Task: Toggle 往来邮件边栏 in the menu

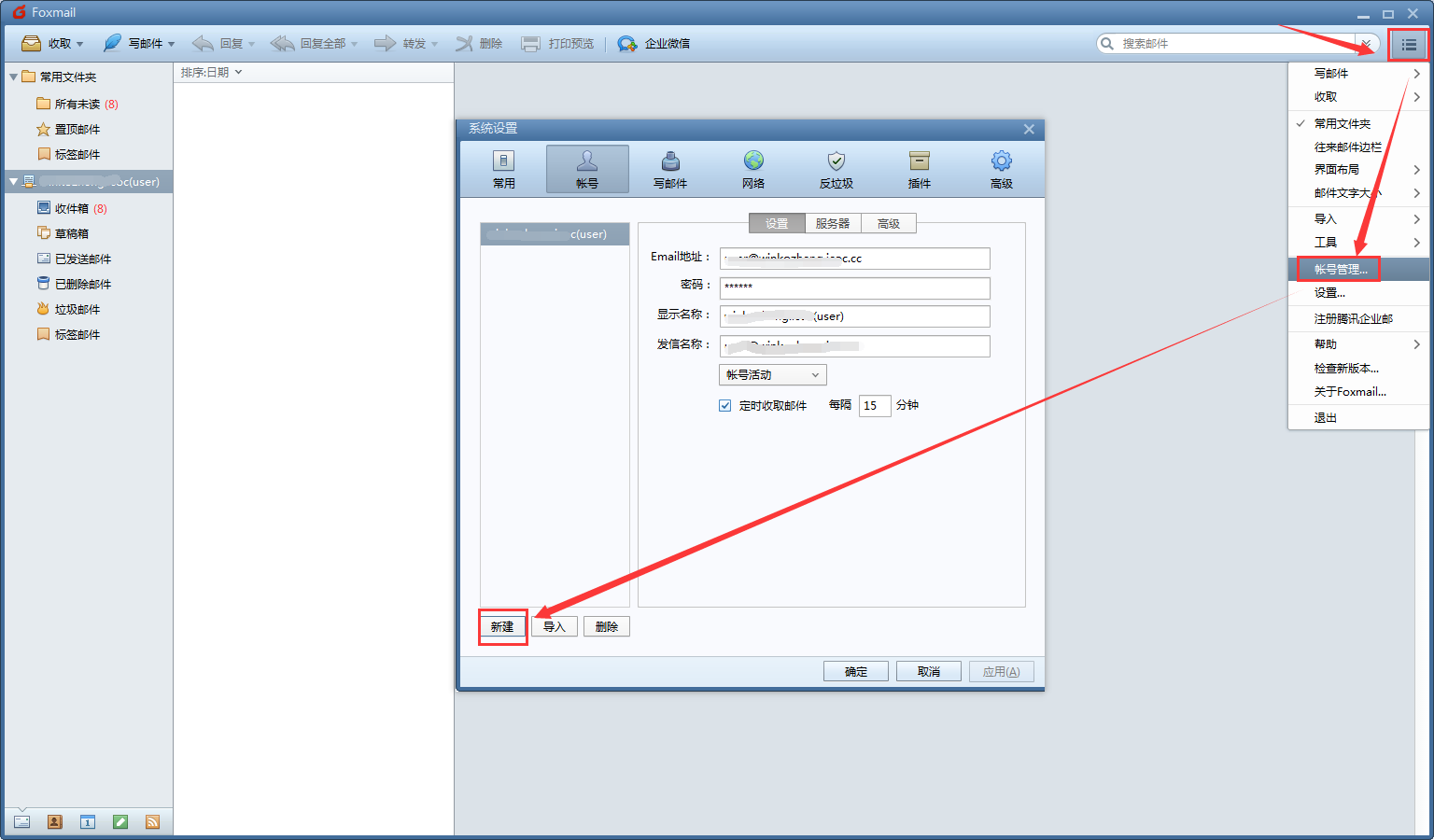Action: [x=1358, y=147]
